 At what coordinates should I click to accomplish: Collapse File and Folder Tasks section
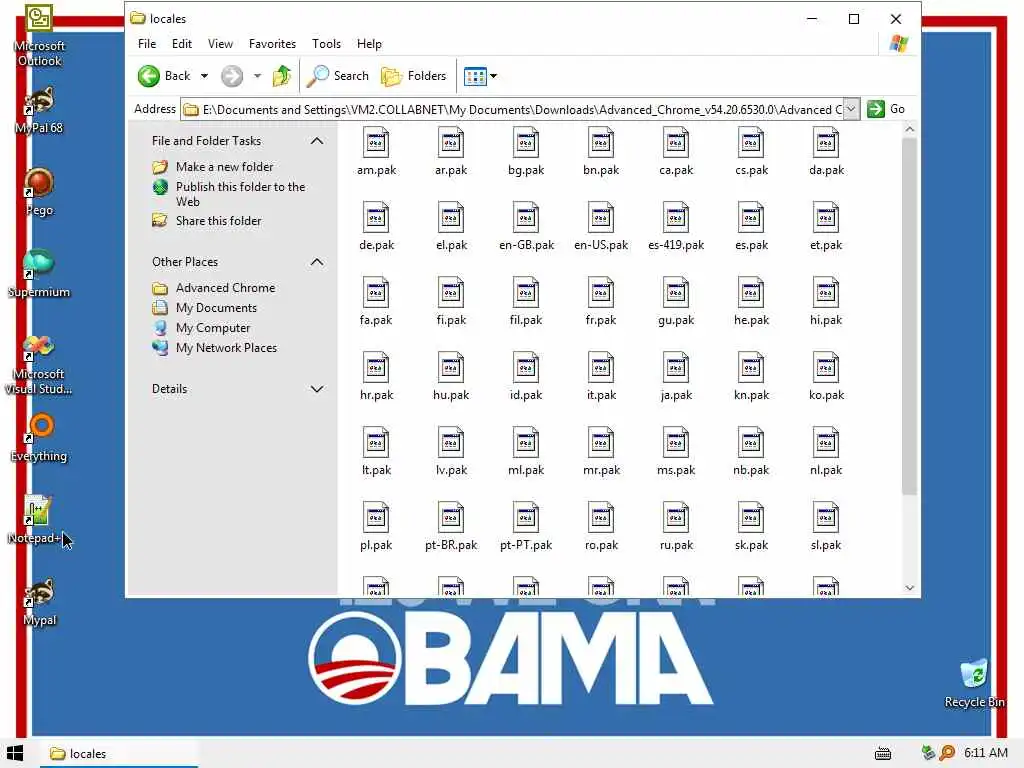(317, 141)
